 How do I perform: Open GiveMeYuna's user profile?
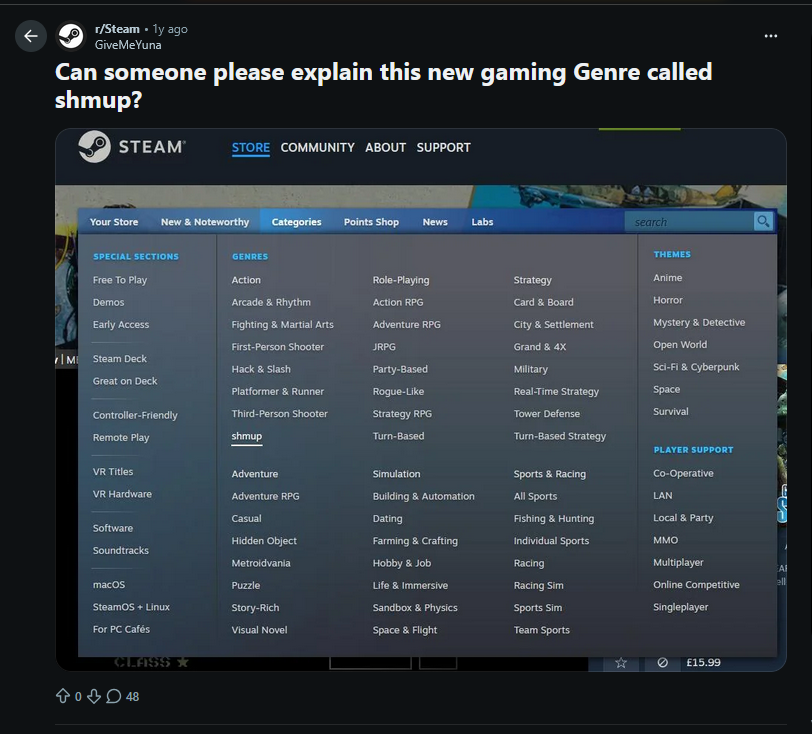[128, 45]
